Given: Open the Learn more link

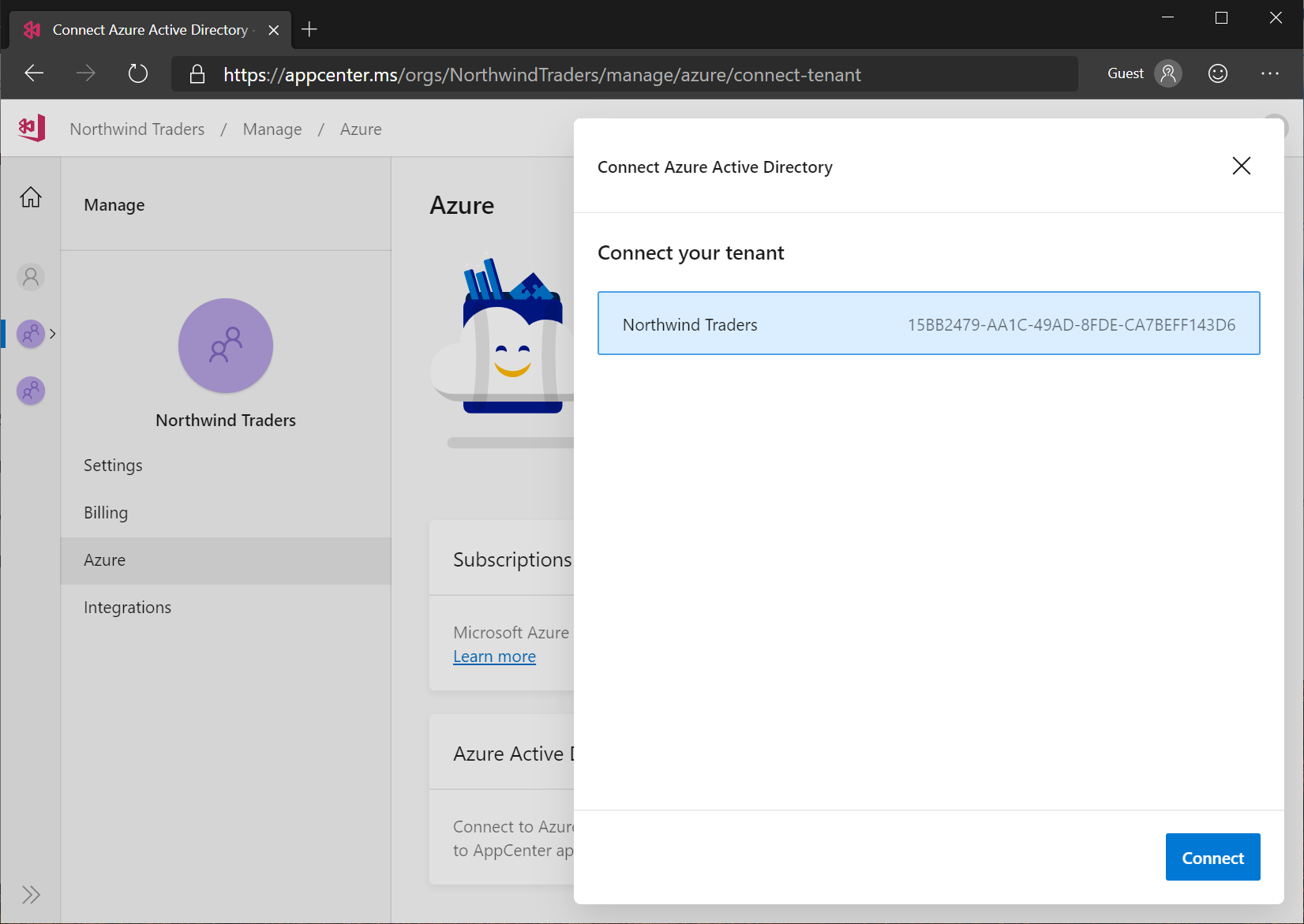Looking at the screenshot, I should (x=494, y=656).
